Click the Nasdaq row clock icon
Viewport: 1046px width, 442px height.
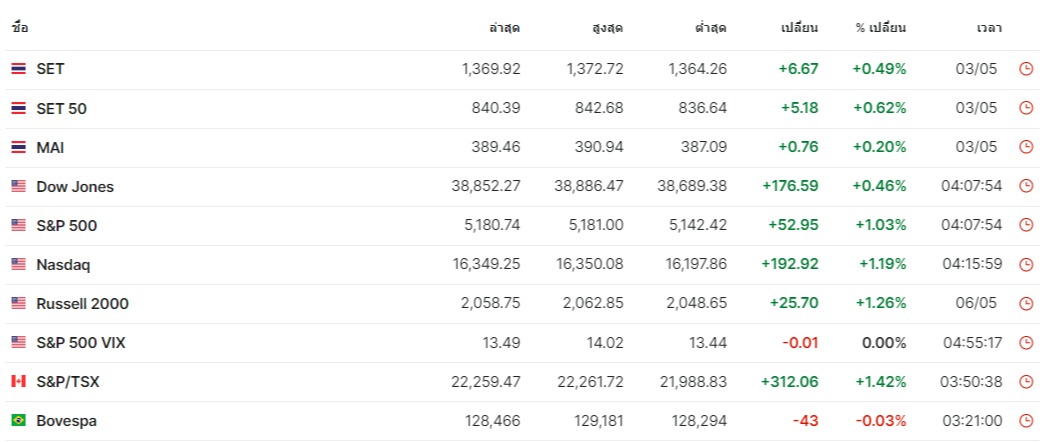point(1025,265)
